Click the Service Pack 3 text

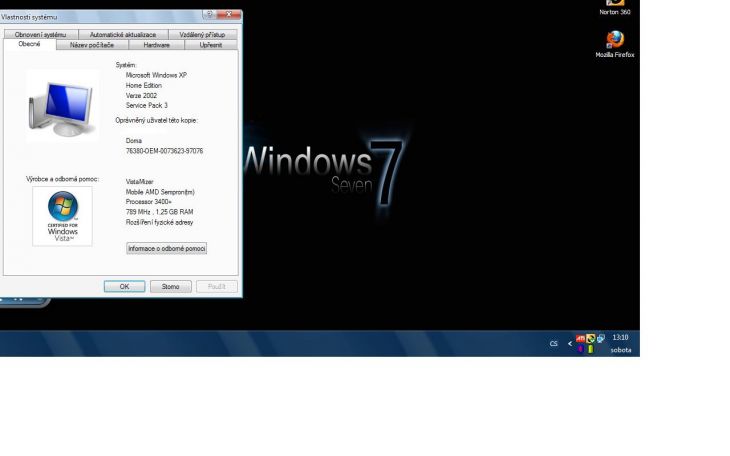tap(146, 105)
